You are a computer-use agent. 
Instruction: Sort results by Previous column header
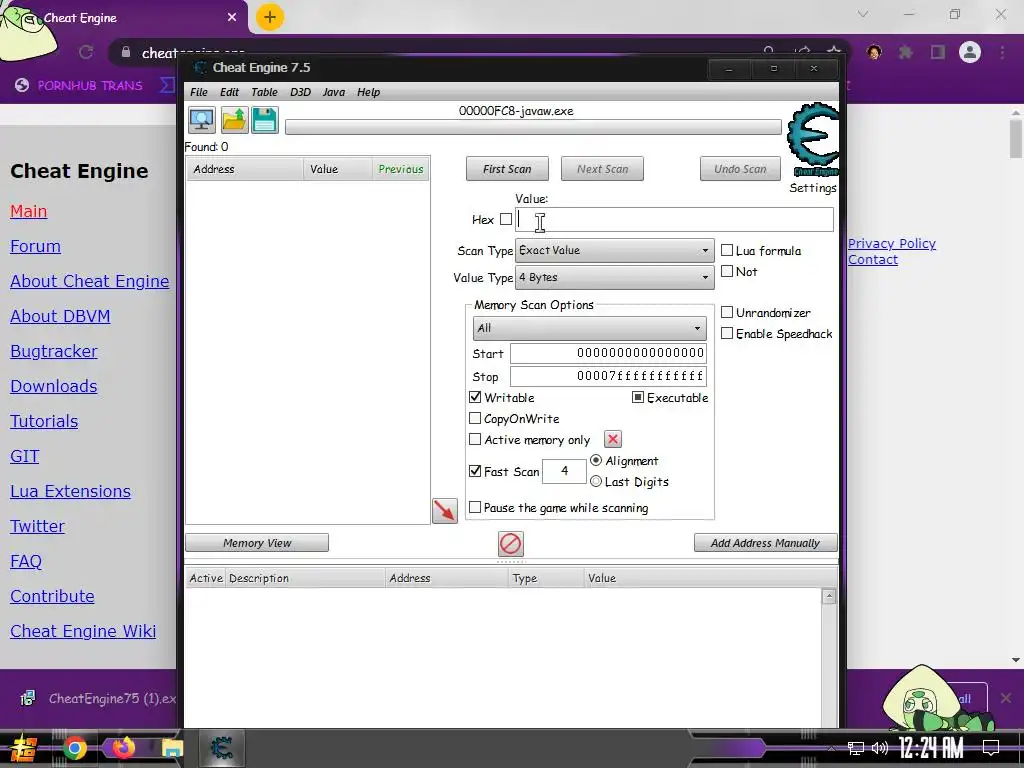(401, 169)
